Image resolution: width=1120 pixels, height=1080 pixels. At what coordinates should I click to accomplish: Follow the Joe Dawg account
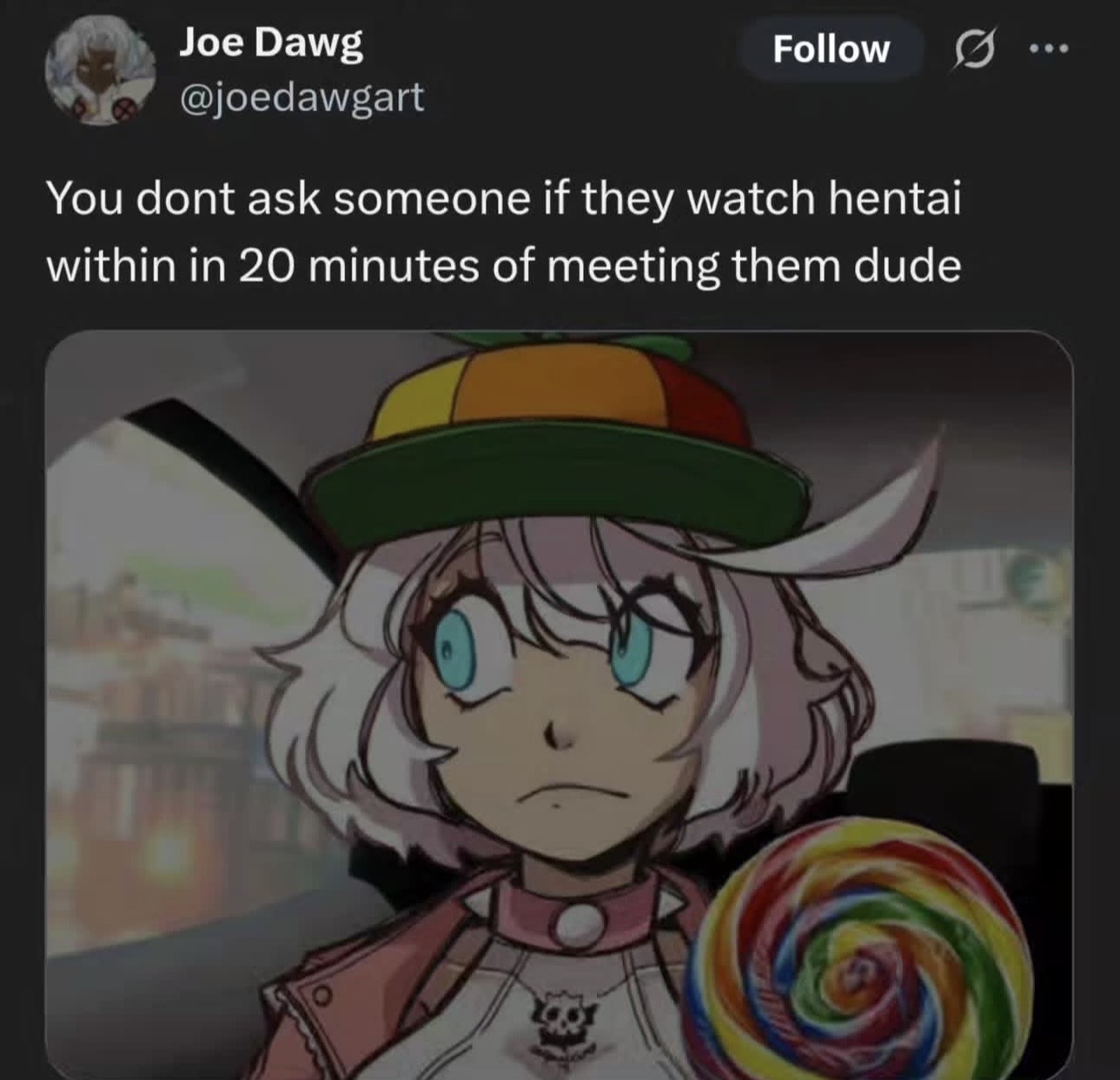tap(830, 49)
